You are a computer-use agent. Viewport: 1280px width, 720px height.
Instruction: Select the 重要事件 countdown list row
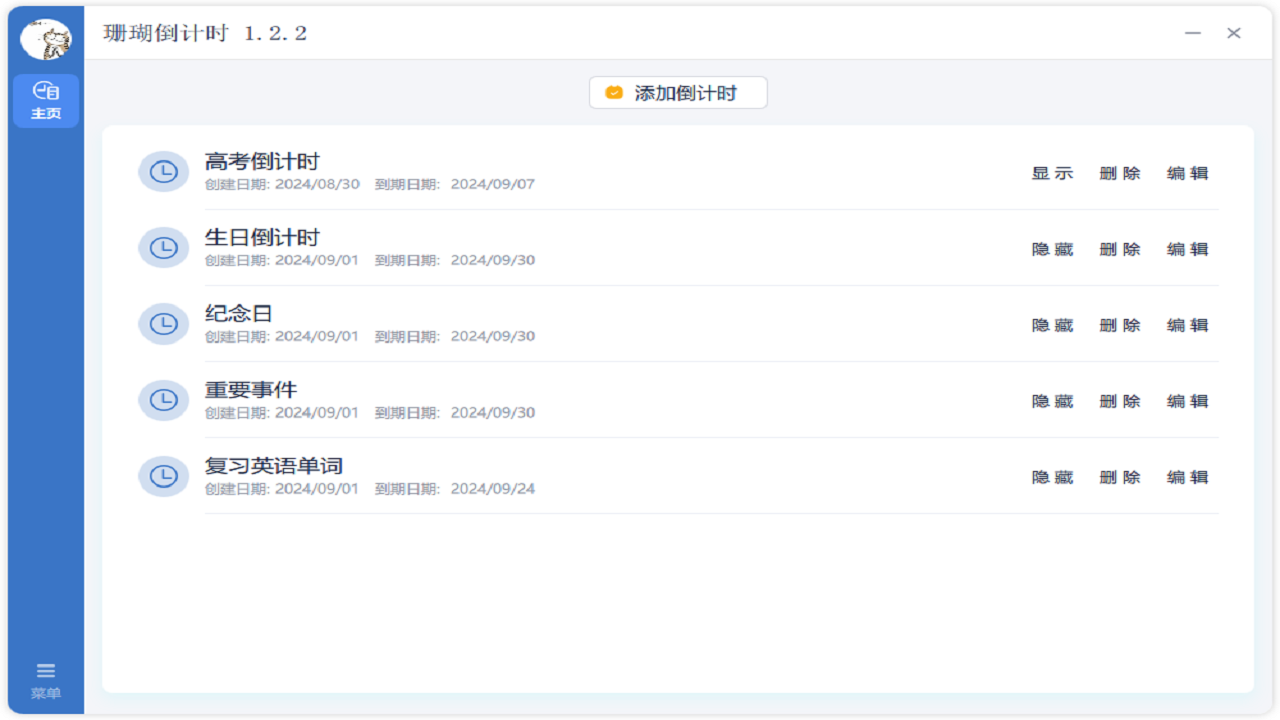(x=600, y=399)
